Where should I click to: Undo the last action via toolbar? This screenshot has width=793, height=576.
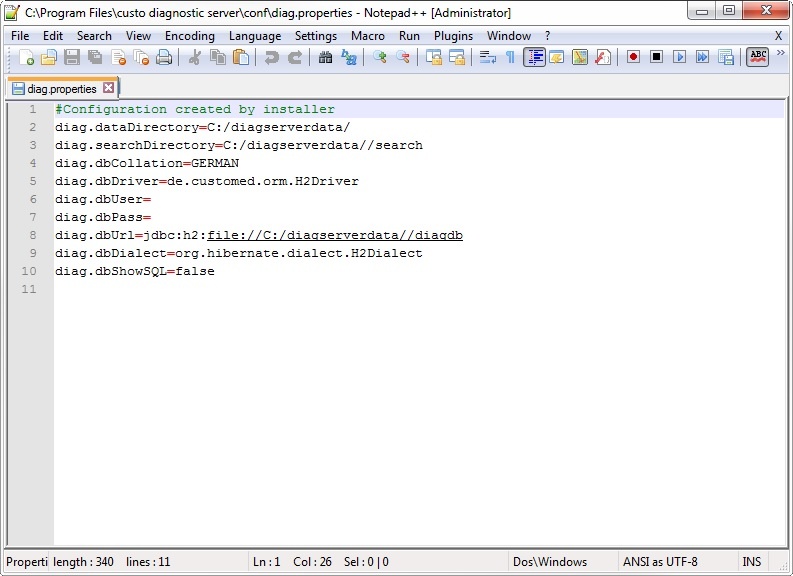[272, 57]
